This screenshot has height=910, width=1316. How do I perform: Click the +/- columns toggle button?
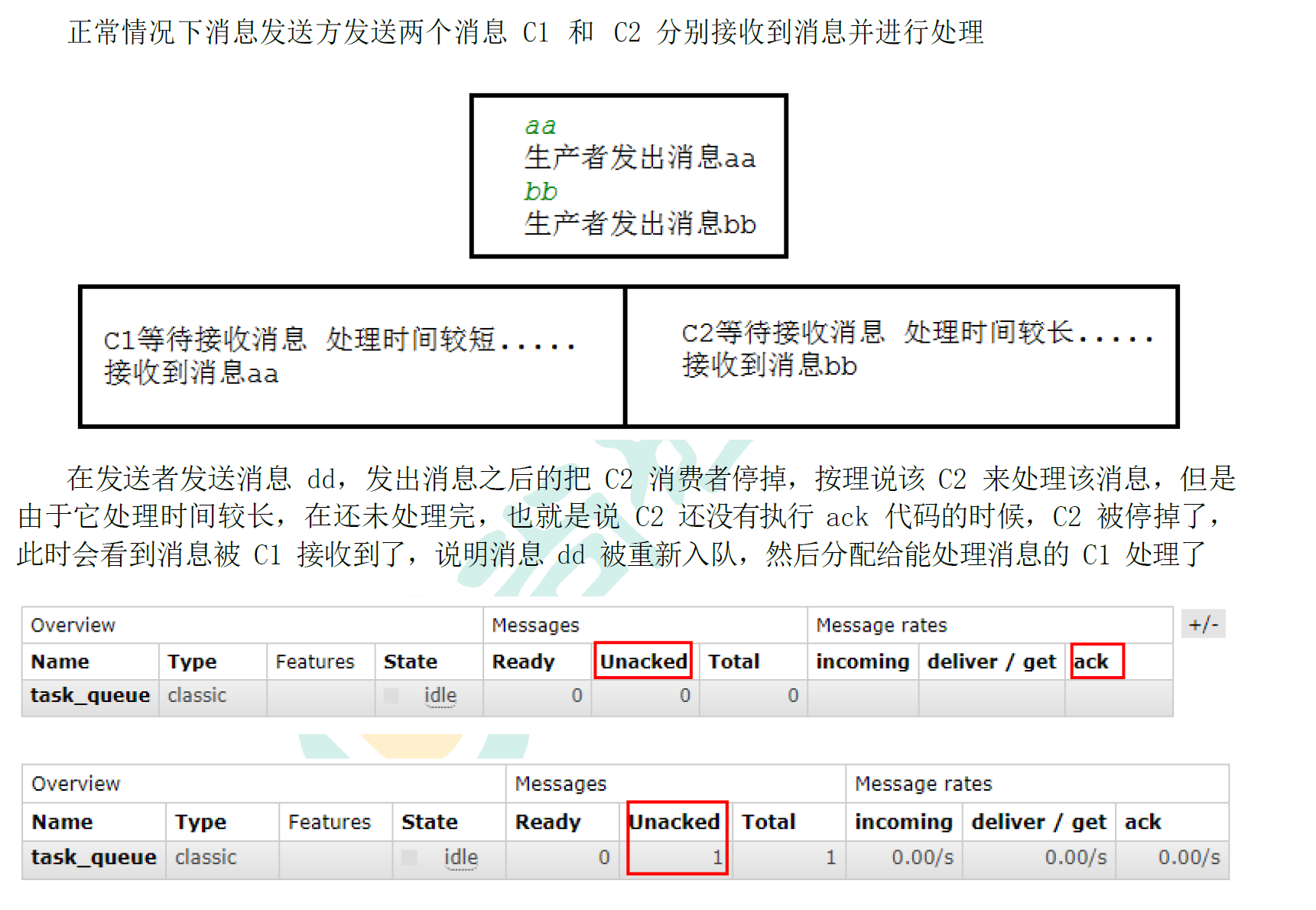(x=1203, y=624)
